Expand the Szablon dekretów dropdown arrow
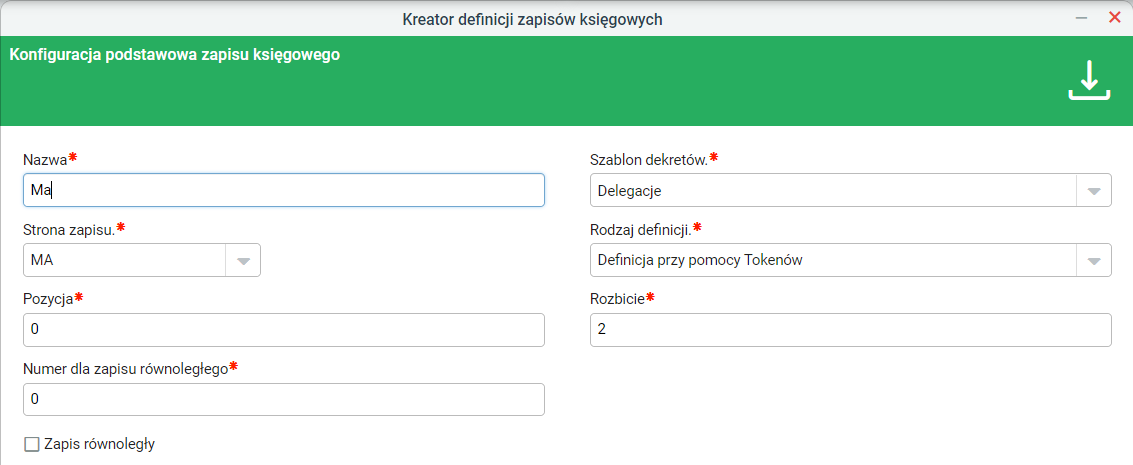This screenshot has width=1133, height=465. click(x=1094, y=191)
